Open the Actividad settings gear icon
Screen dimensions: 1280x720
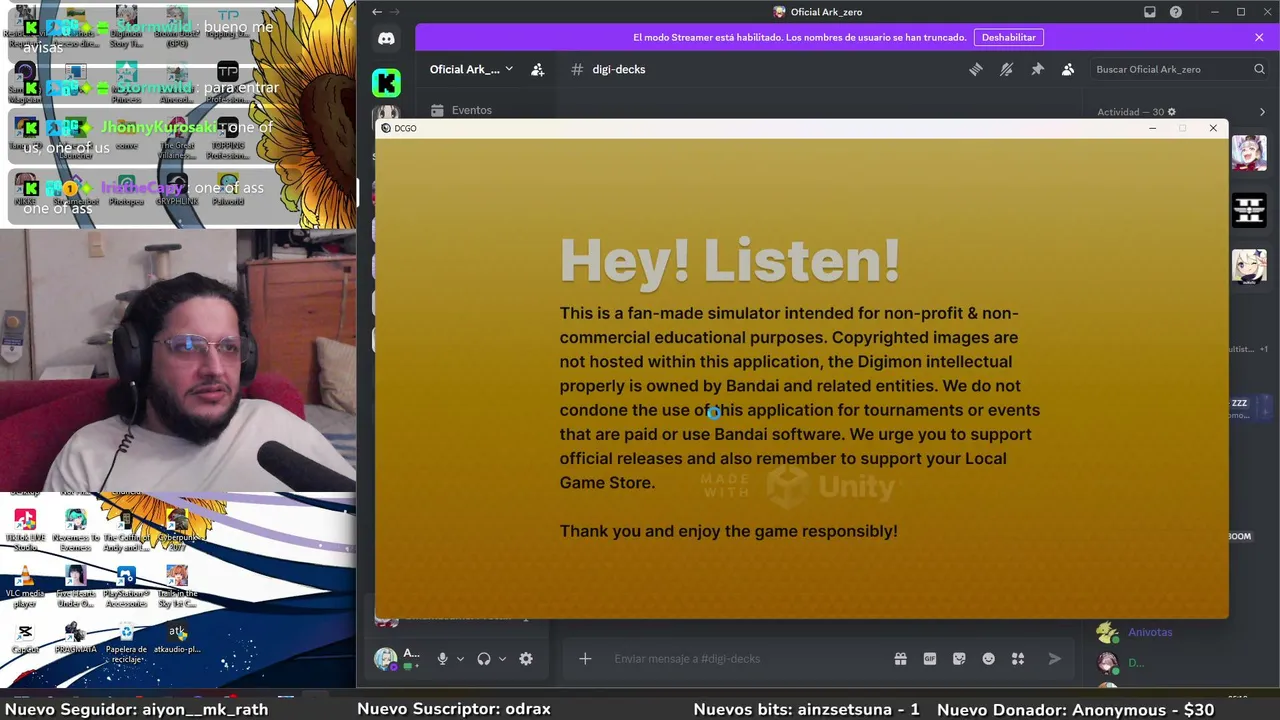click(x=1172, y=112)
